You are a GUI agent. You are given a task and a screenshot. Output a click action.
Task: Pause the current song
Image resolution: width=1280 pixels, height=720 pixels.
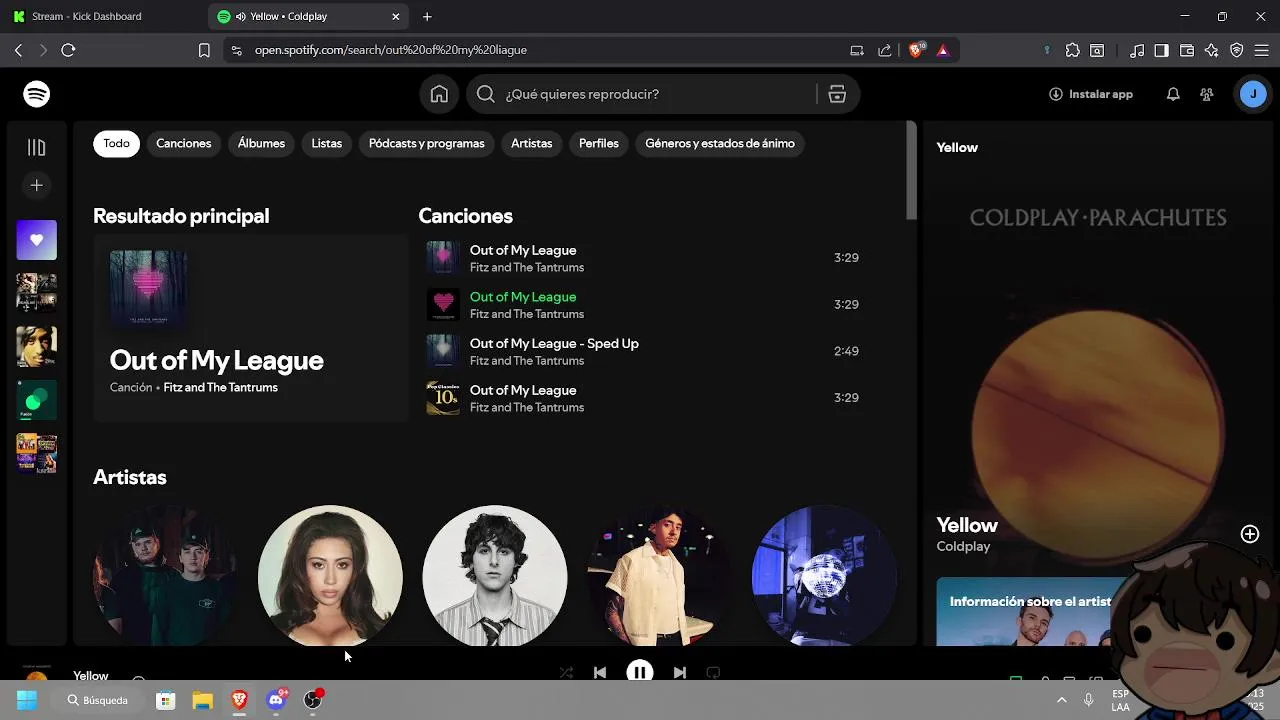pyautogui.click(x=640, y=672)
